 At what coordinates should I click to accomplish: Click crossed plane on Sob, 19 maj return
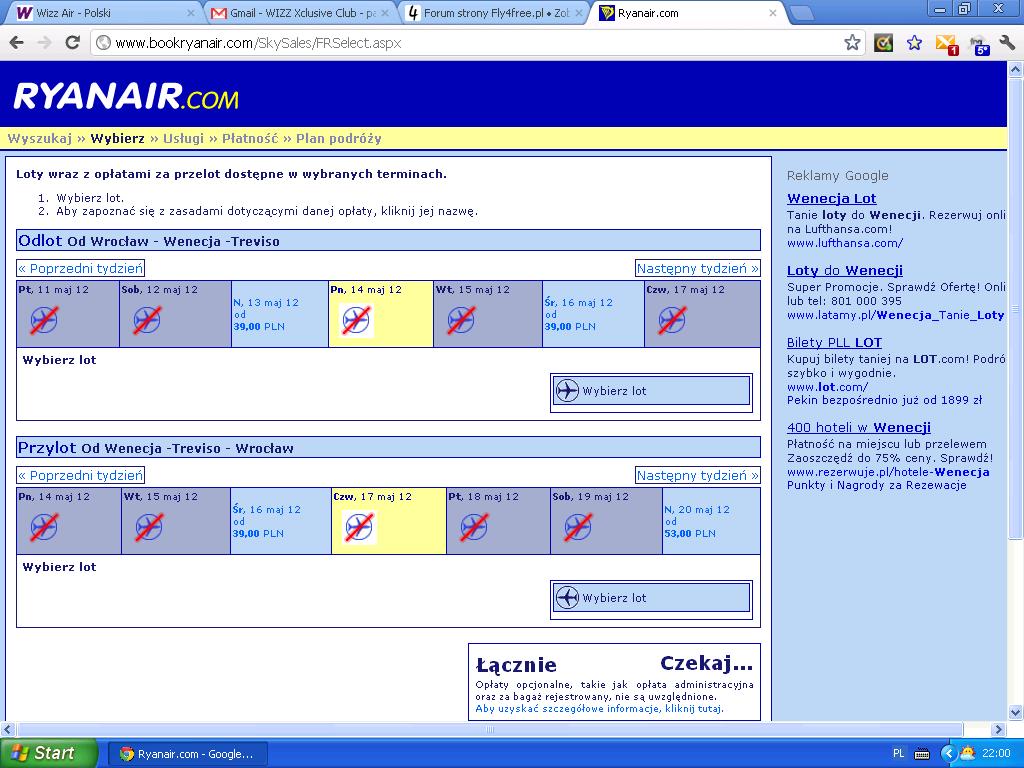578,527
